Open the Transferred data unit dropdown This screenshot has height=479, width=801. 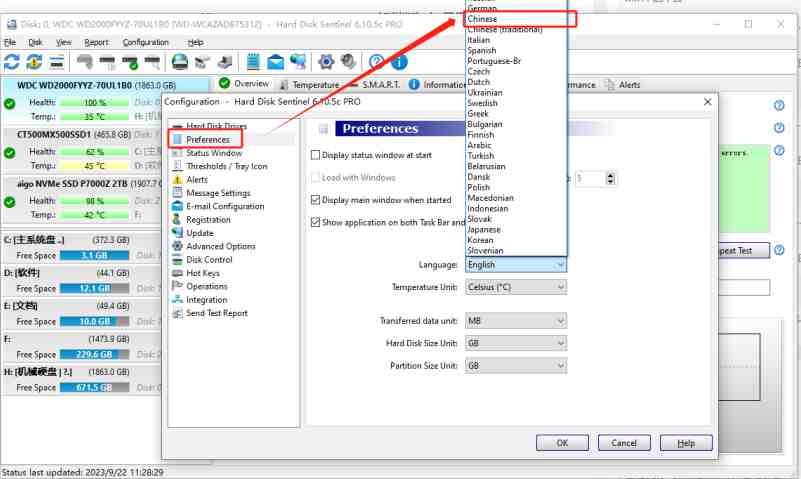click(516, 321)
